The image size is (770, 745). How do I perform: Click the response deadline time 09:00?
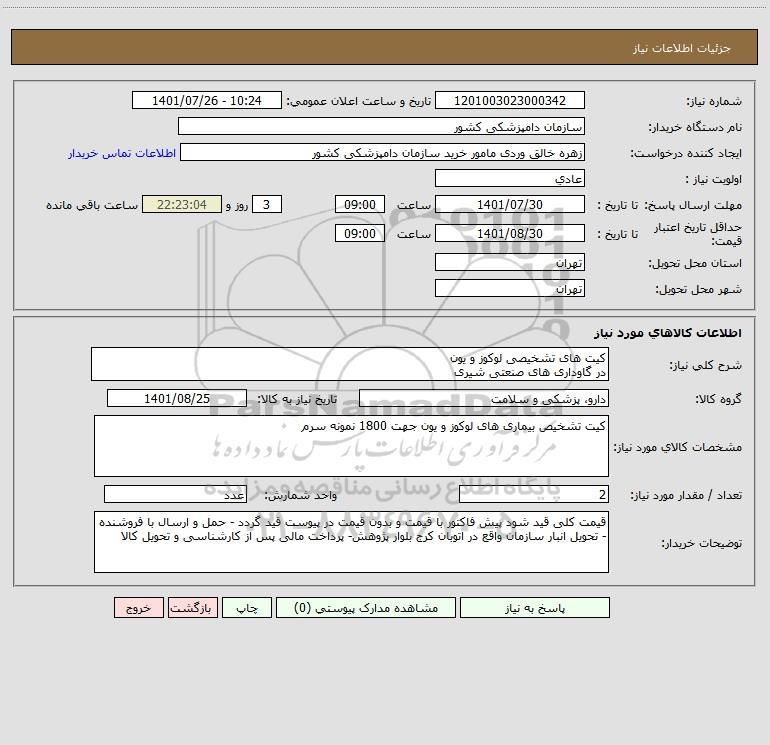(359, 204)
